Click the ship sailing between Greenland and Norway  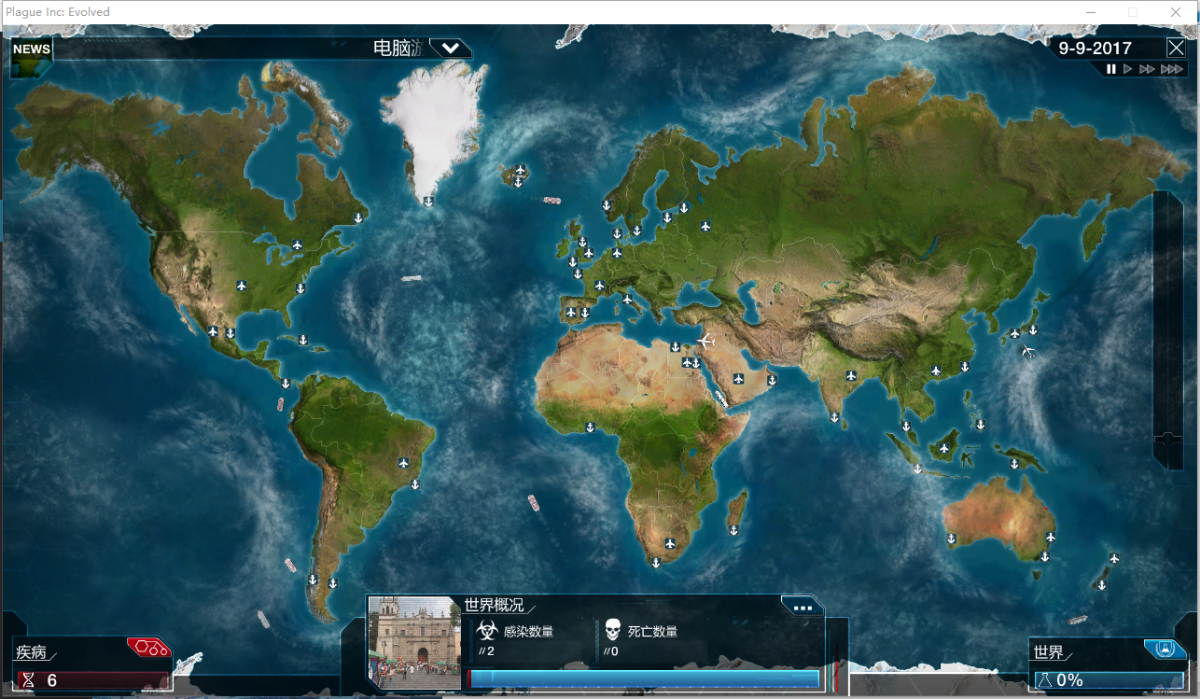[551, 200]
